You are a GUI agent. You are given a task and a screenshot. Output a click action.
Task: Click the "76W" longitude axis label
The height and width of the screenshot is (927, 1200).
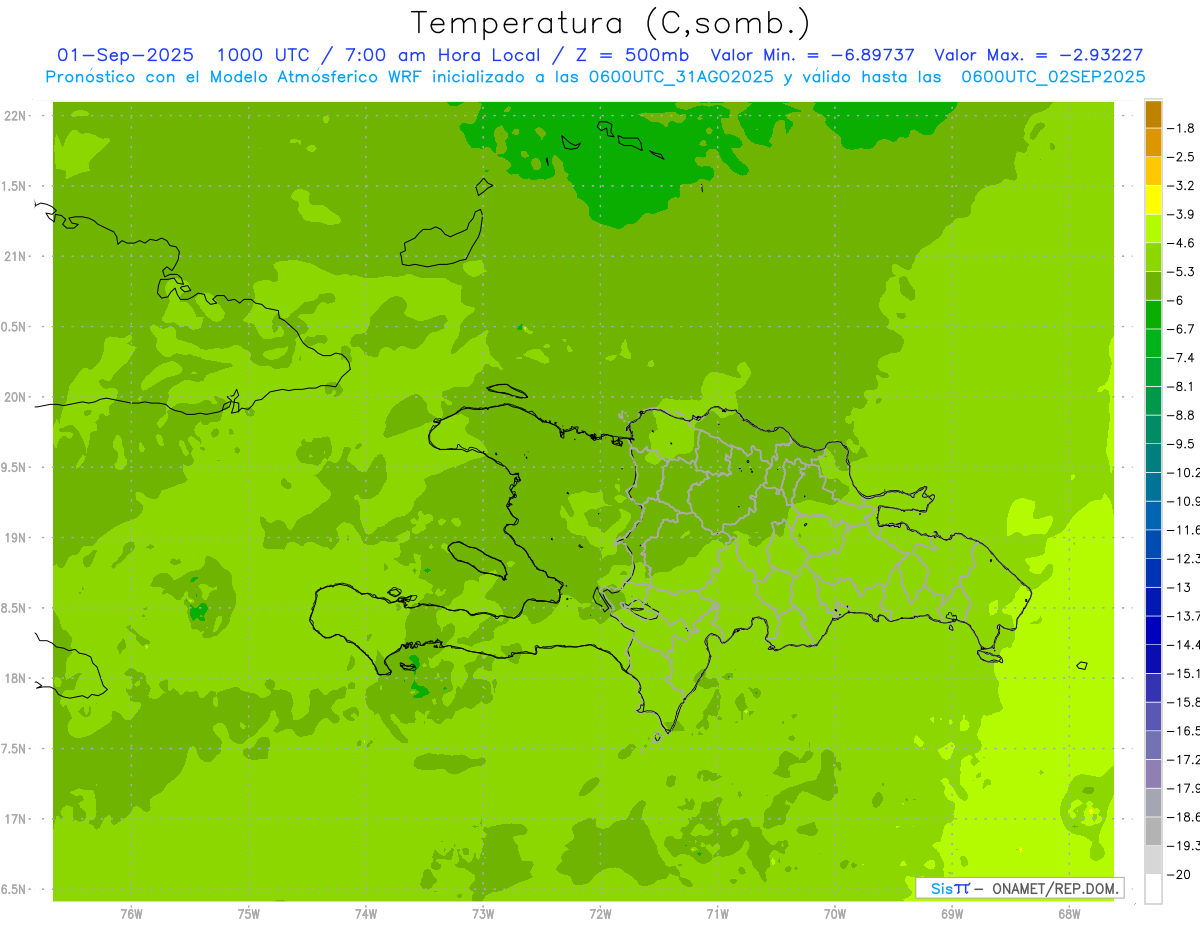point(131,914)
